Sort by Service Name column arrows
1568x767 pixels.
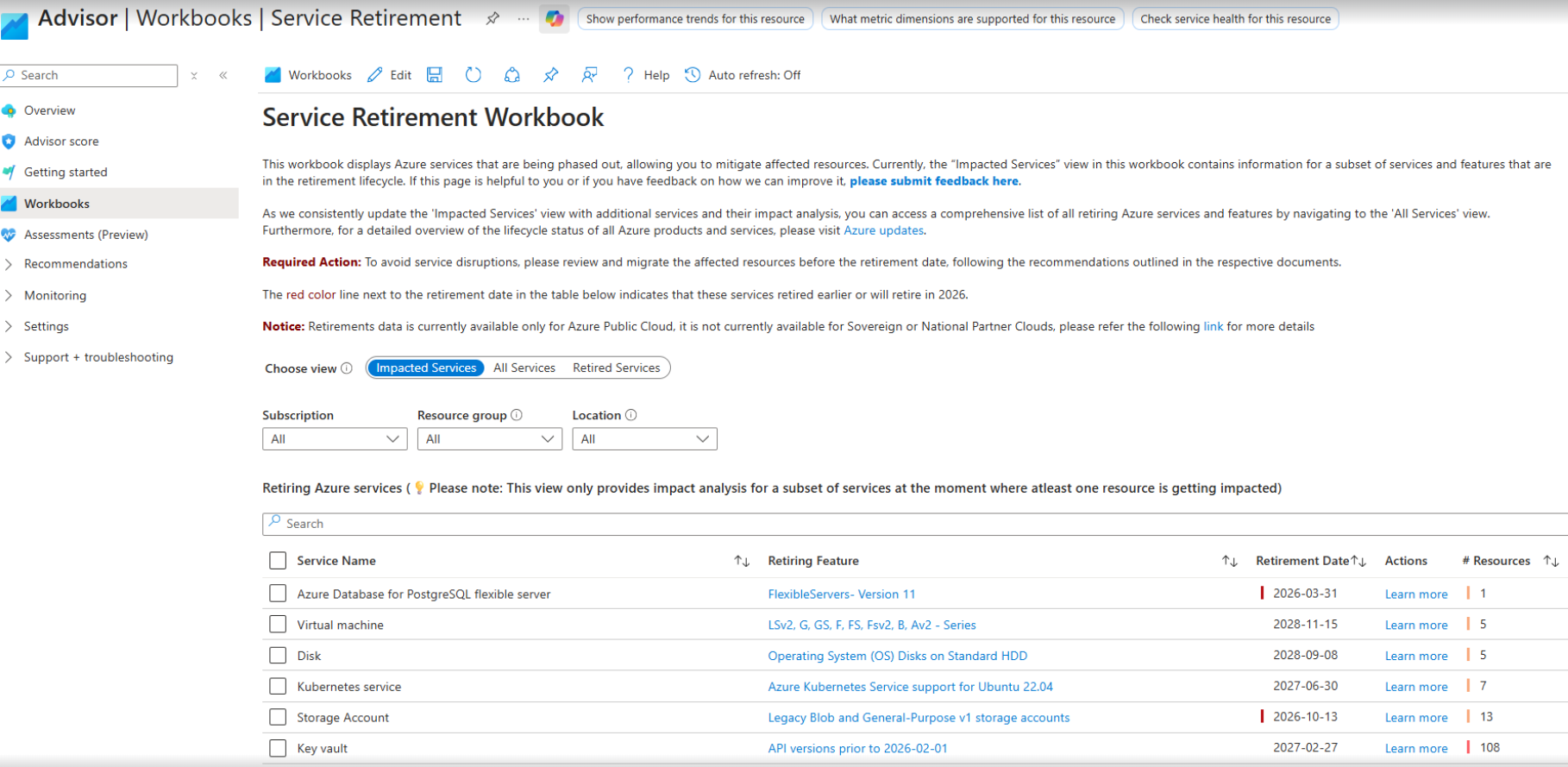(742, 562)
